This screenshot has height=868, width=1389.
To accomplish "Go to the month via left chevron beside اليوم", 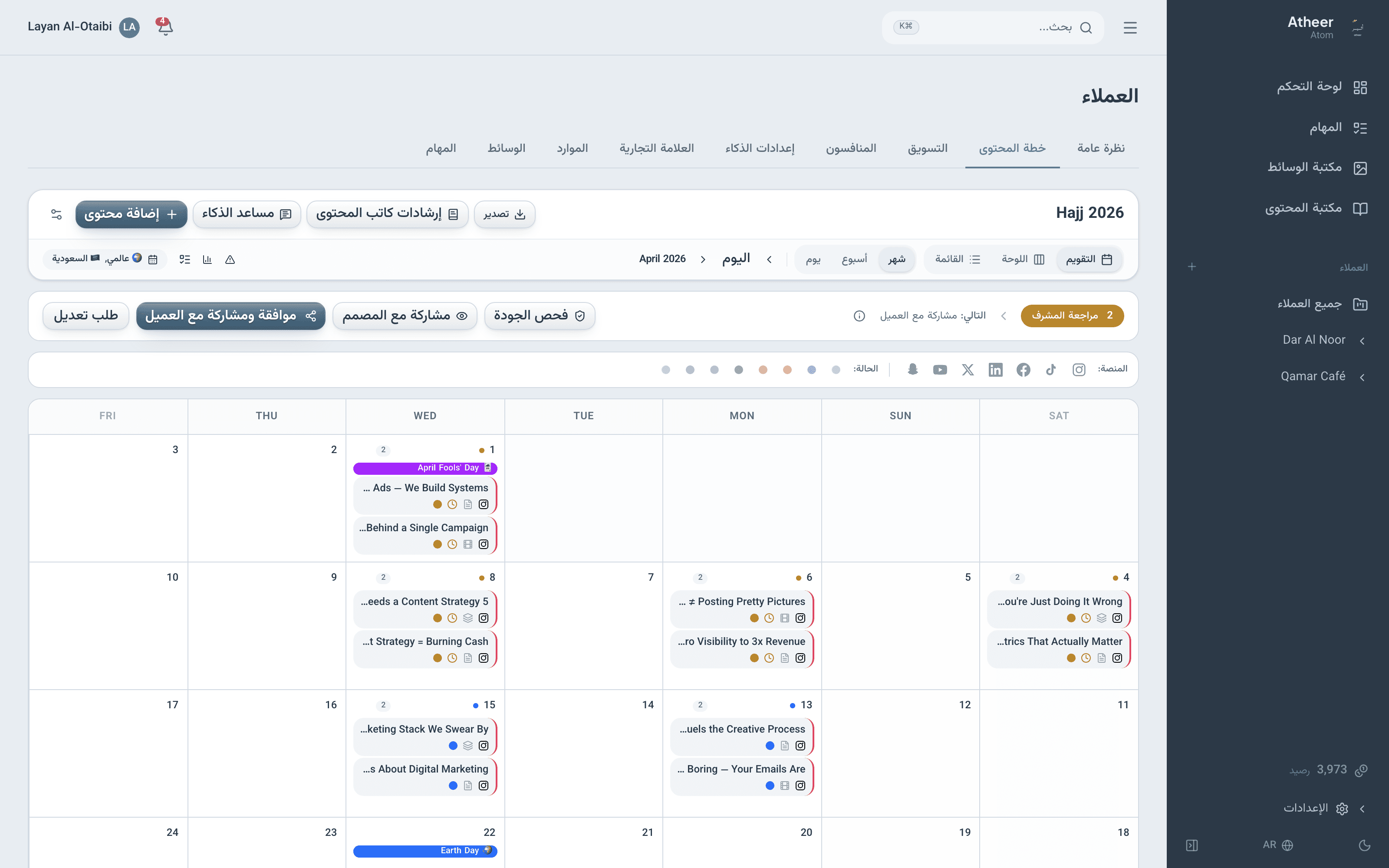I will tap(769, 260).
